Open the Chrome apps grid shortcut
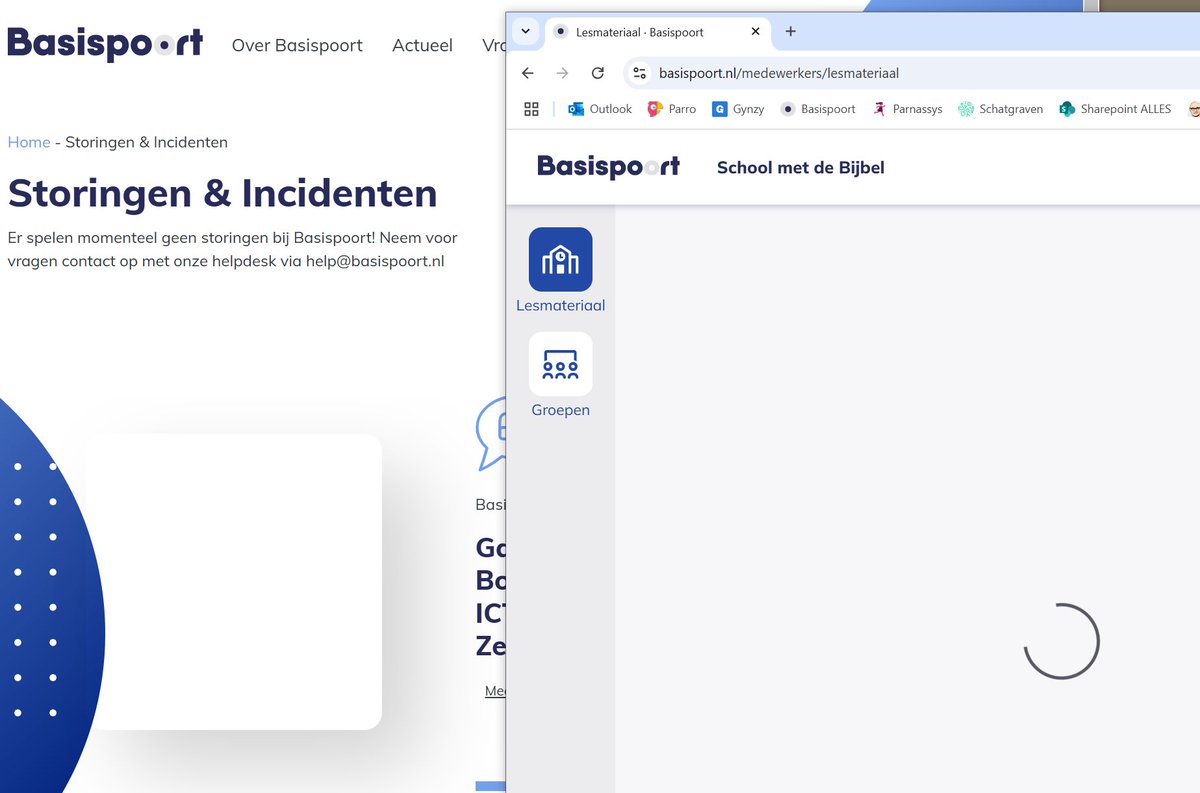The width and height of the screenshot is (1200, 793). (532, 109)
